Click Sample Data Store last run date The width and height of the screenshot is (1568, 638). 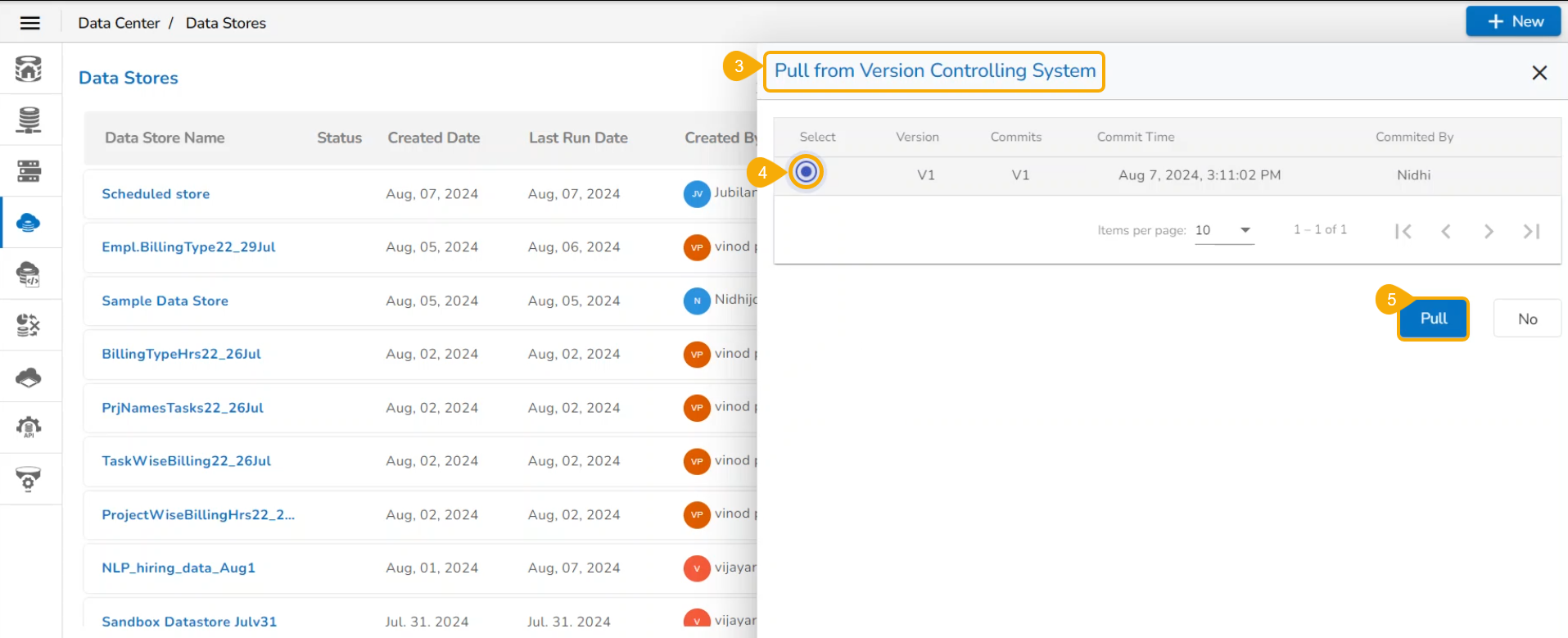pyautogui.click(x=574, y=301)
